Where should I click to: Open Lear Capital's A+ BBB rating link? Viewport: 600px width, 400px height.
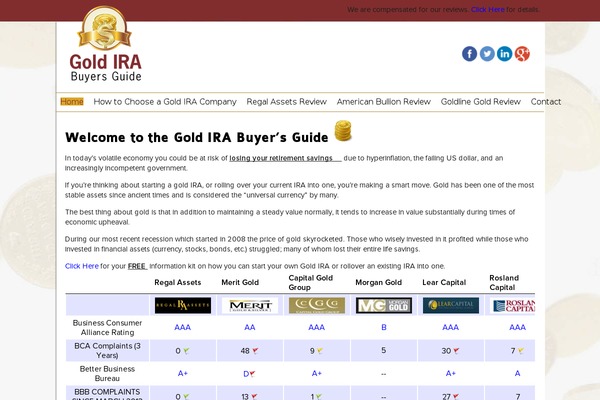[450, 373]
